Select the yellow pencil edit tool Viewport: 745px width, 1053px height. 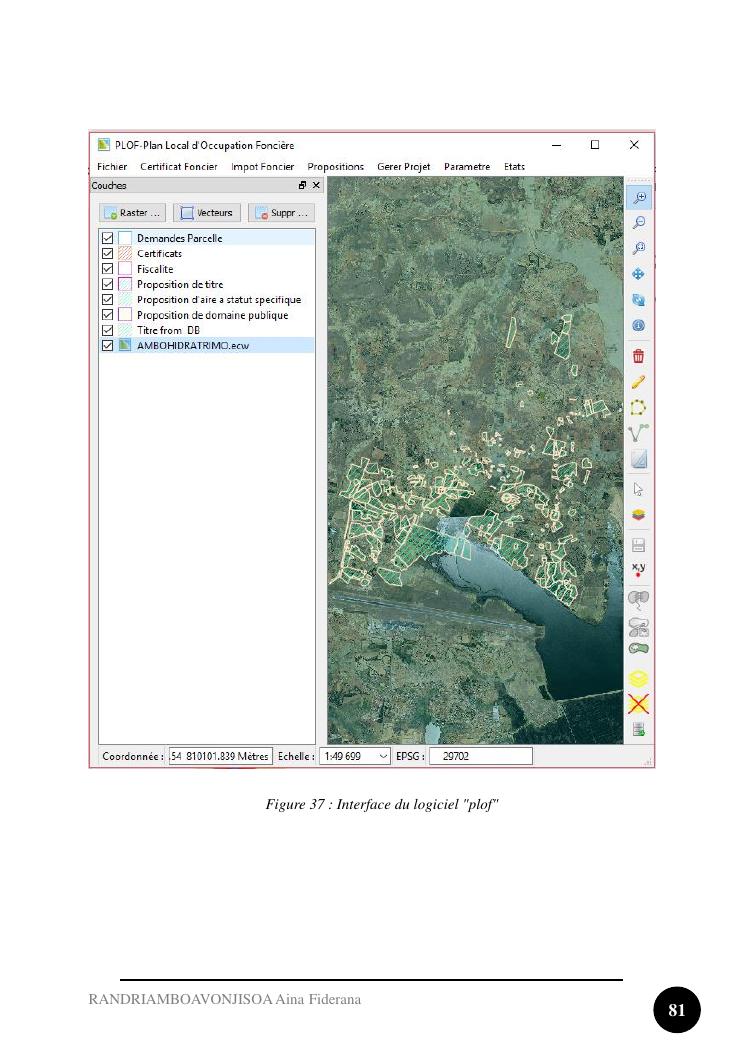(638, 382)
